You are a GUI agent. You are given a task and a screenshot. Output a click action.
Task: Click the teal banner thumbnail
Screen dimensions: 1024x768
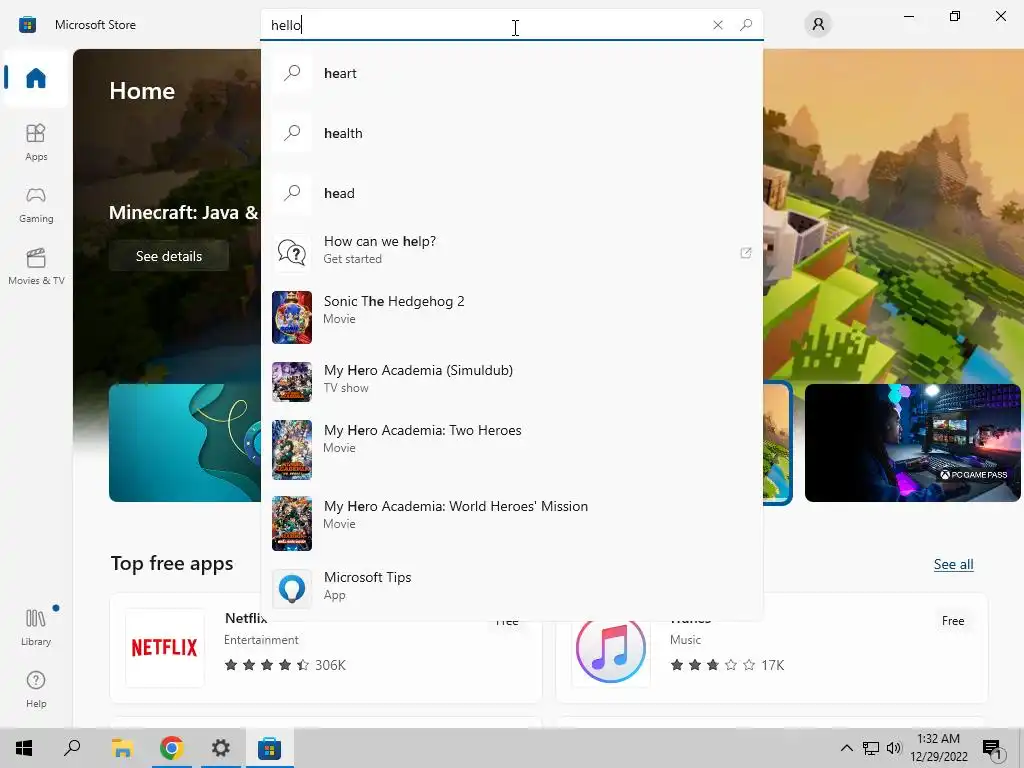[185, 443]
